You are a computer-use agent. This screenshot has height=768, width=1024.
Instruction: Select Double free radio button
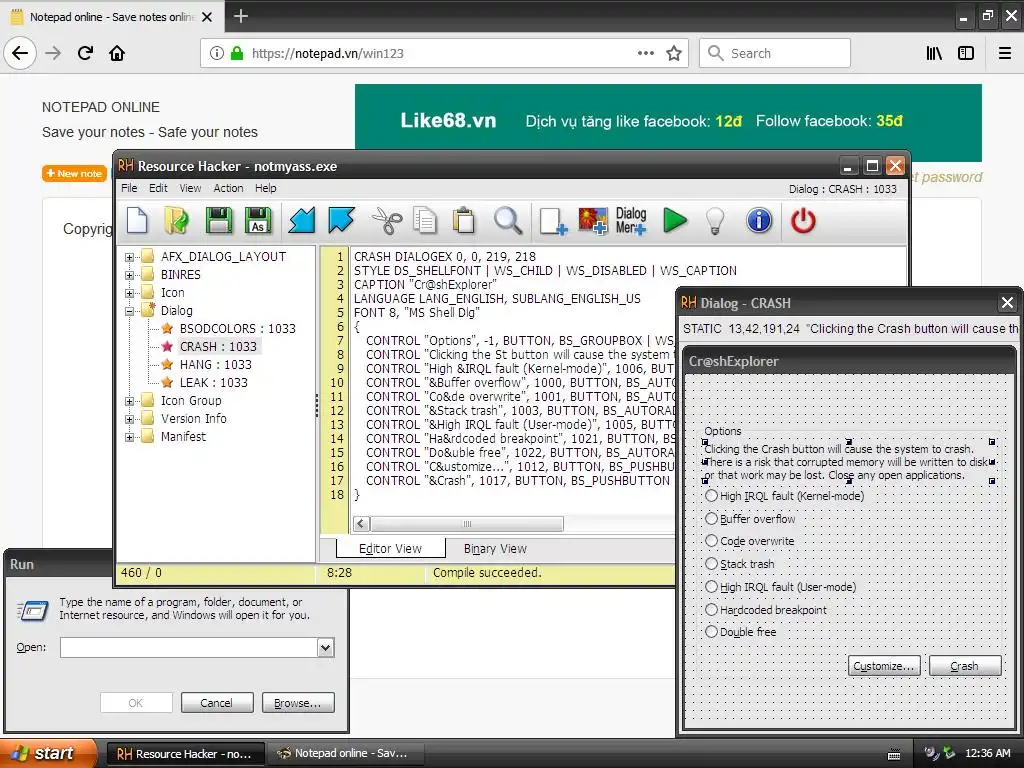[712, 632]
